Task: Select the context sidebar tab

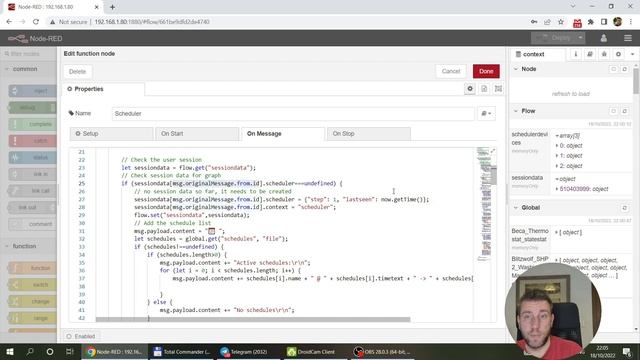Action: (x=538, y=54)
